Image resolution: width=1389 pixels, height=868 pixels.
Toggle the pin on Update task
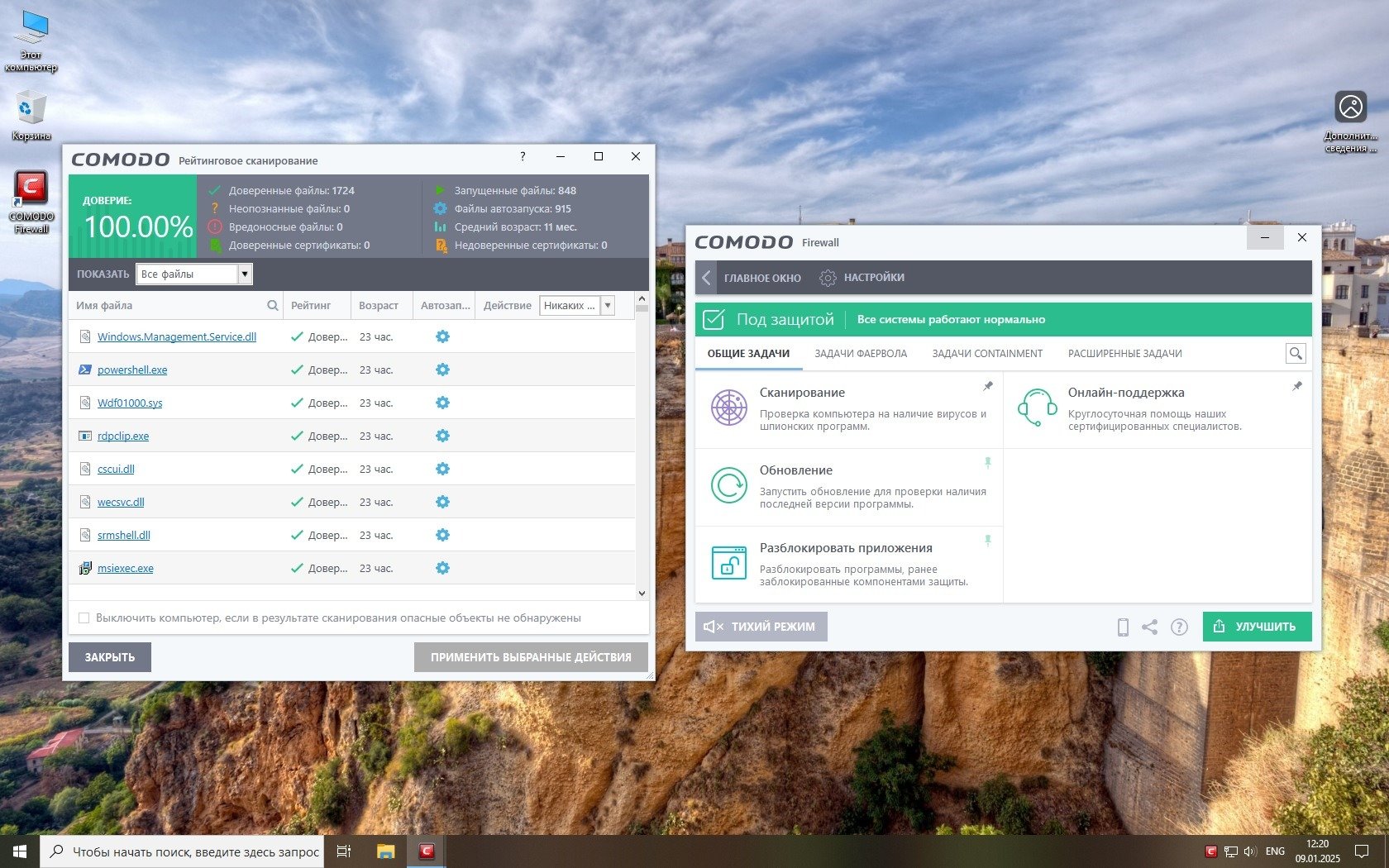click(987, 463)
